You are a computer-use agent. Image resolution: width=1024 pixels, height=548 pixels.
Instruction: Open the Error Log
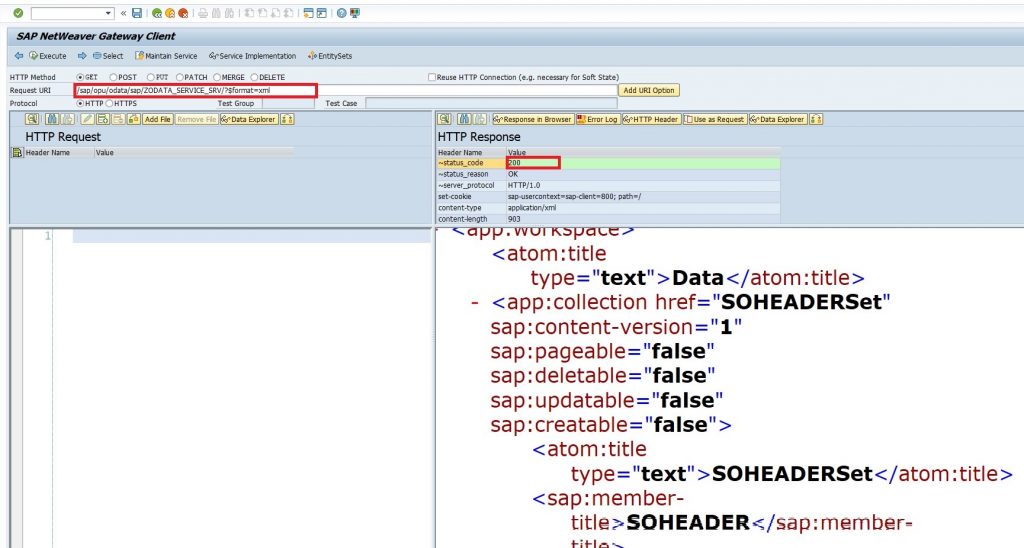click(598, 120)
